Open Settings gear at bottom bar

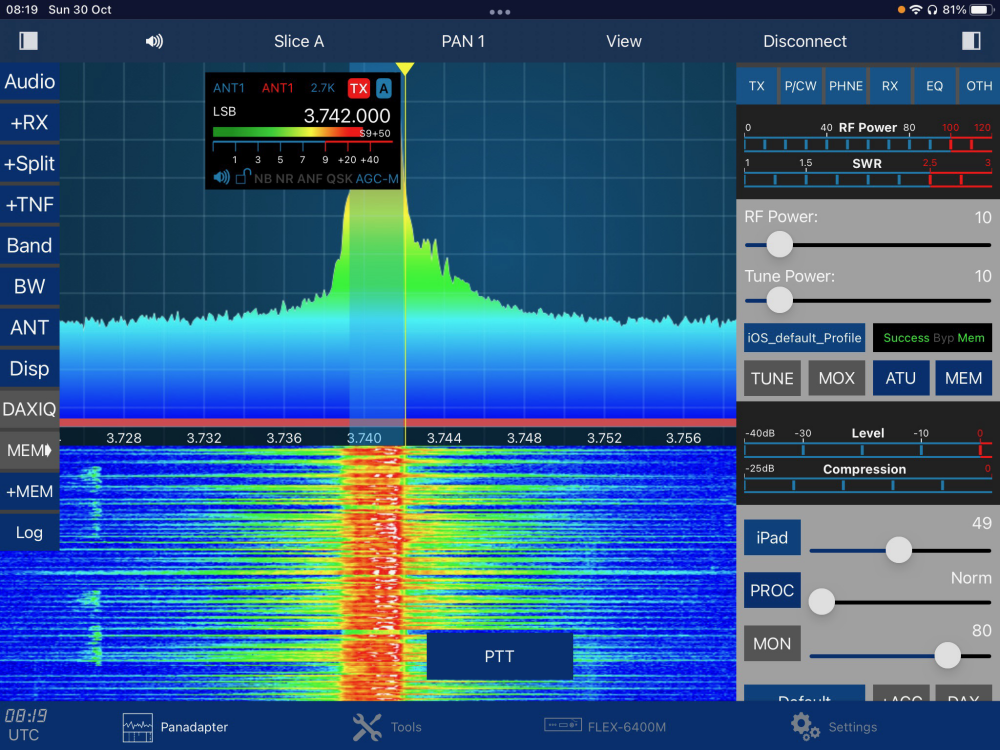[x=805, y=727]
